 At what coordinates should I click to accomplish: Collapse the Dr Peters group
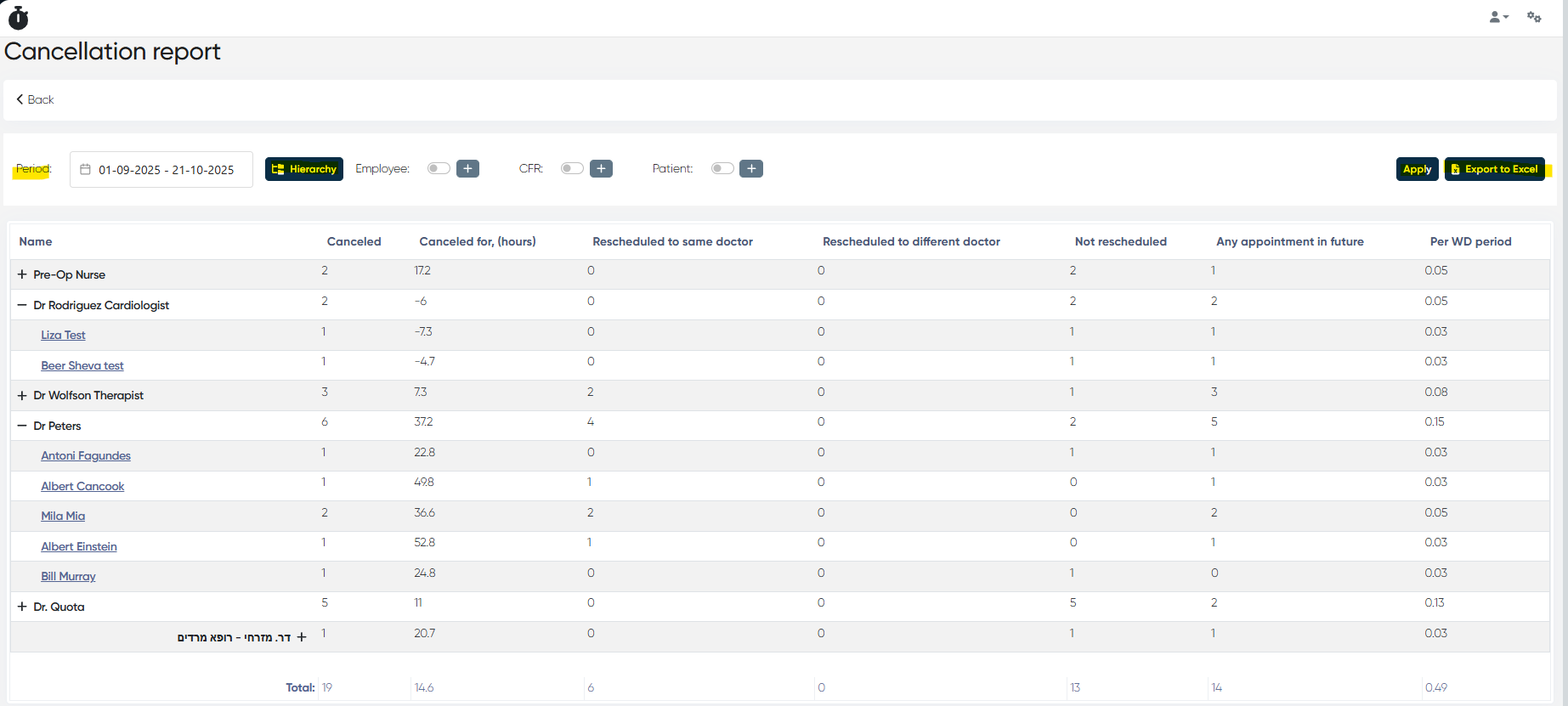pos(22,426)
